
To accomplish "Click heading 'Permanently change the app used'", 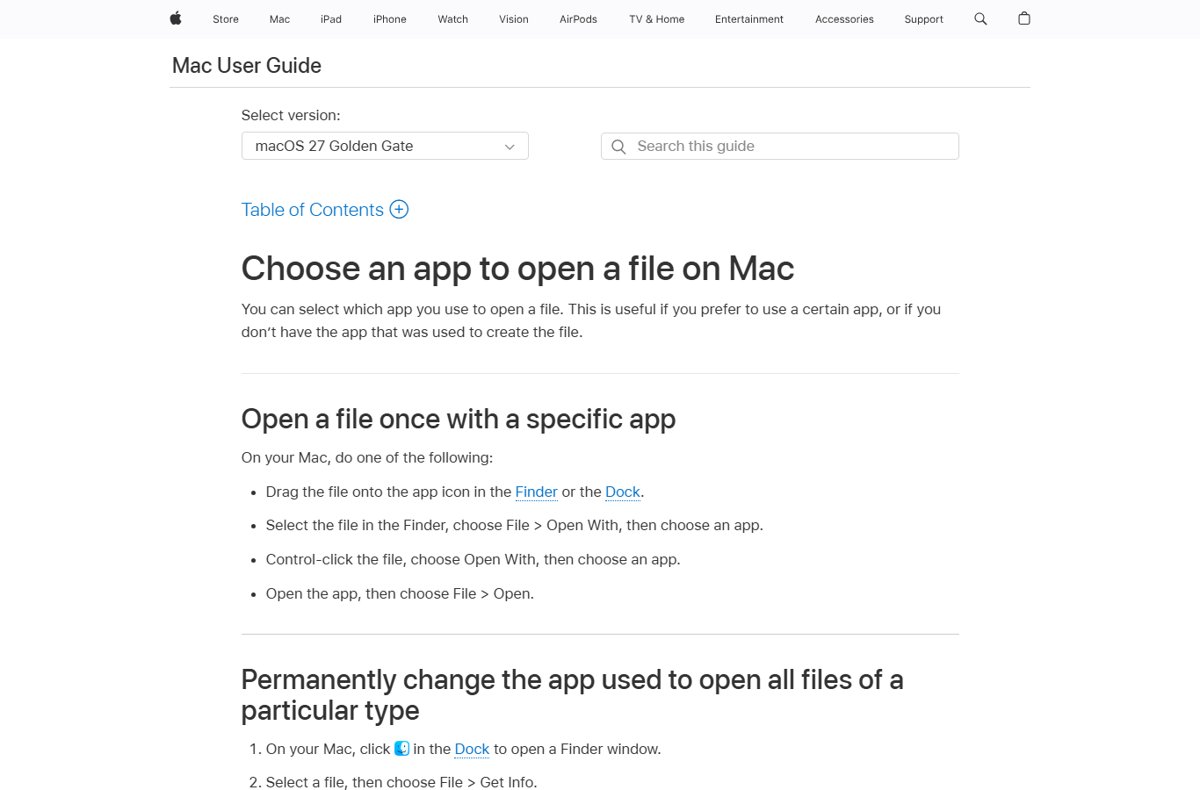I will pos(572,695).
